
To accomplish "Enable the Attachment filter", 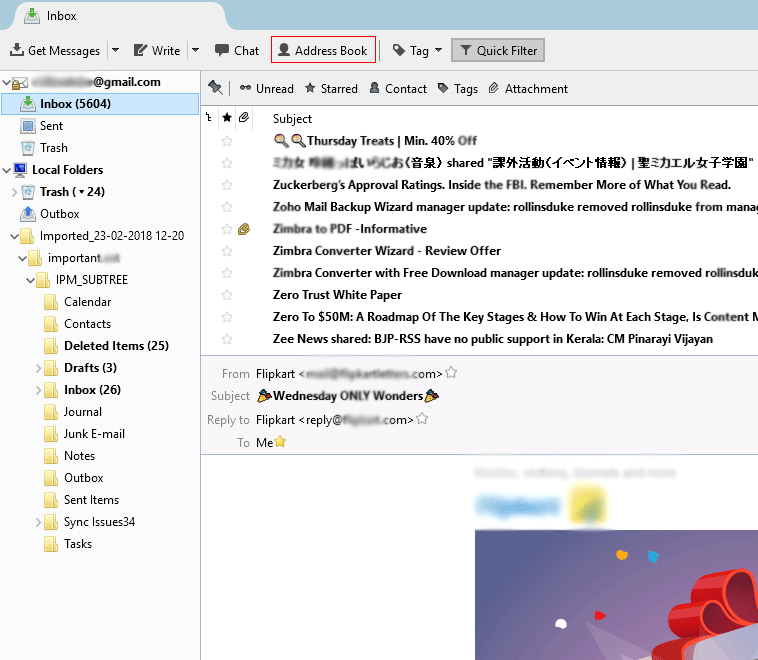I will coord(527,89).
